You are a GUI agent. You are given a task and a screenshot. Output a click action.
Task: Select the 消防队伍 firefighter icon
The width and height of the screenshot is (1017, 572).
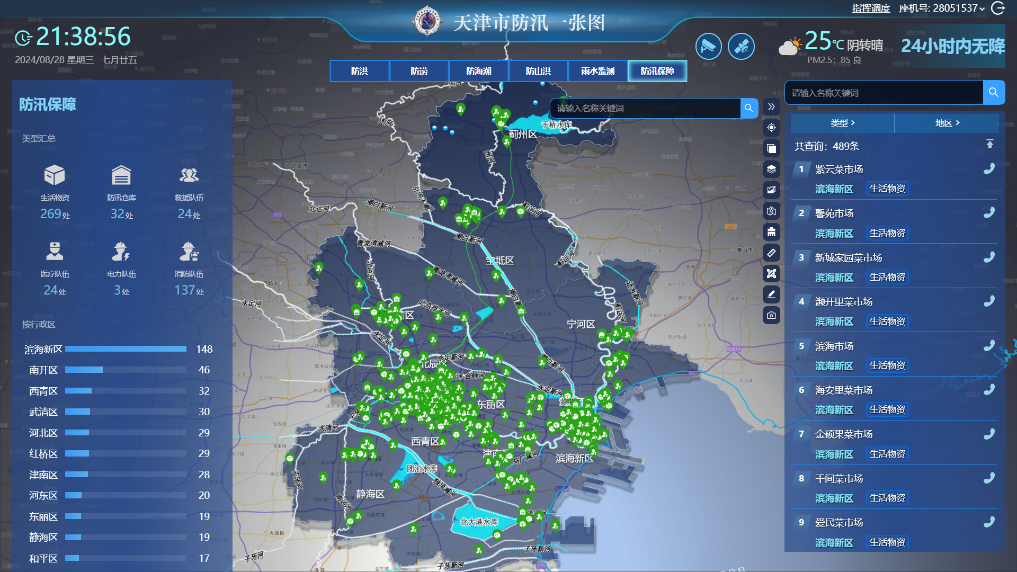(x=189, y=251)
